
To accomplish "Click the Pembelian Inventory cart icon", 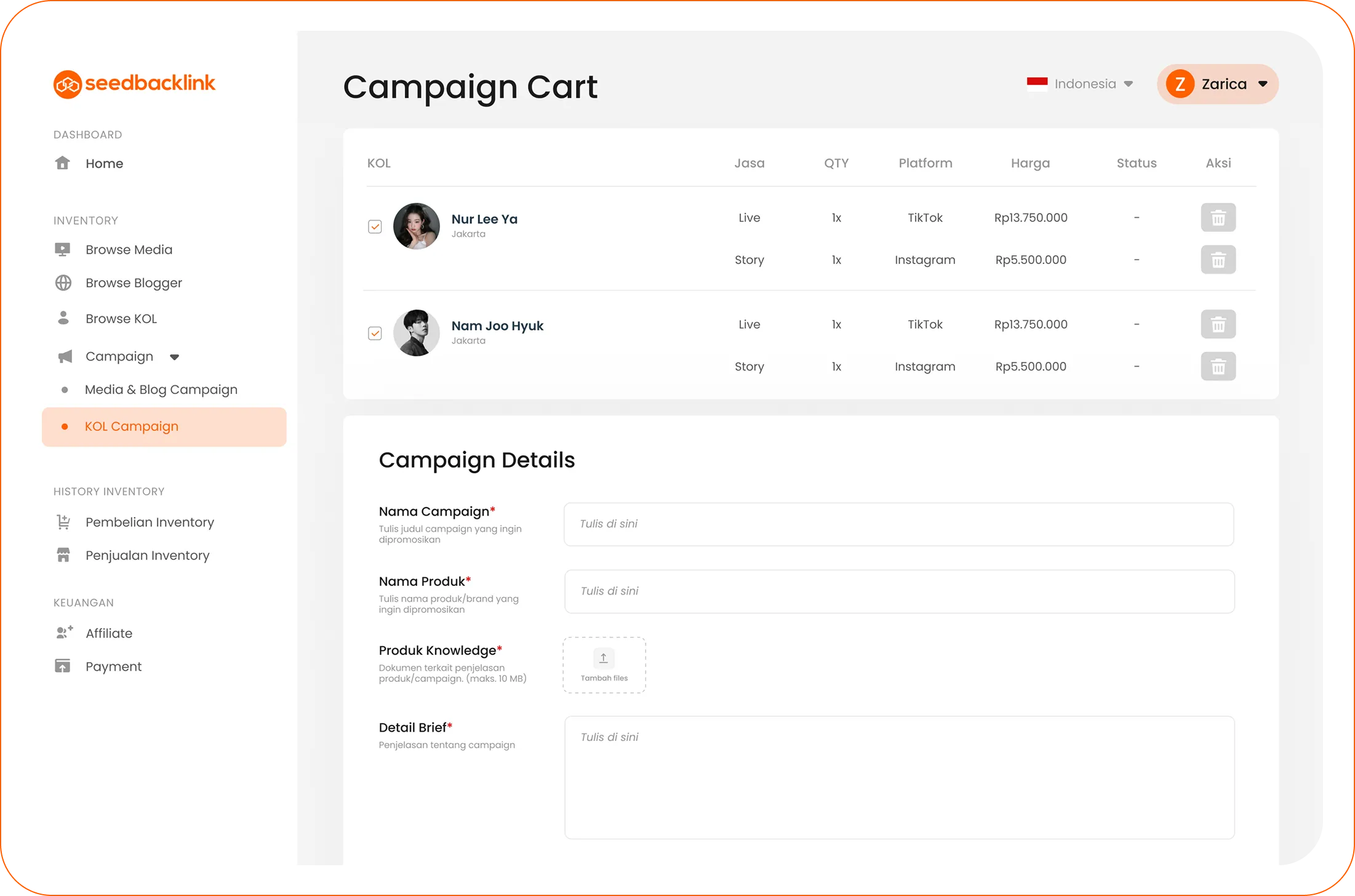I will coord(63,522).
